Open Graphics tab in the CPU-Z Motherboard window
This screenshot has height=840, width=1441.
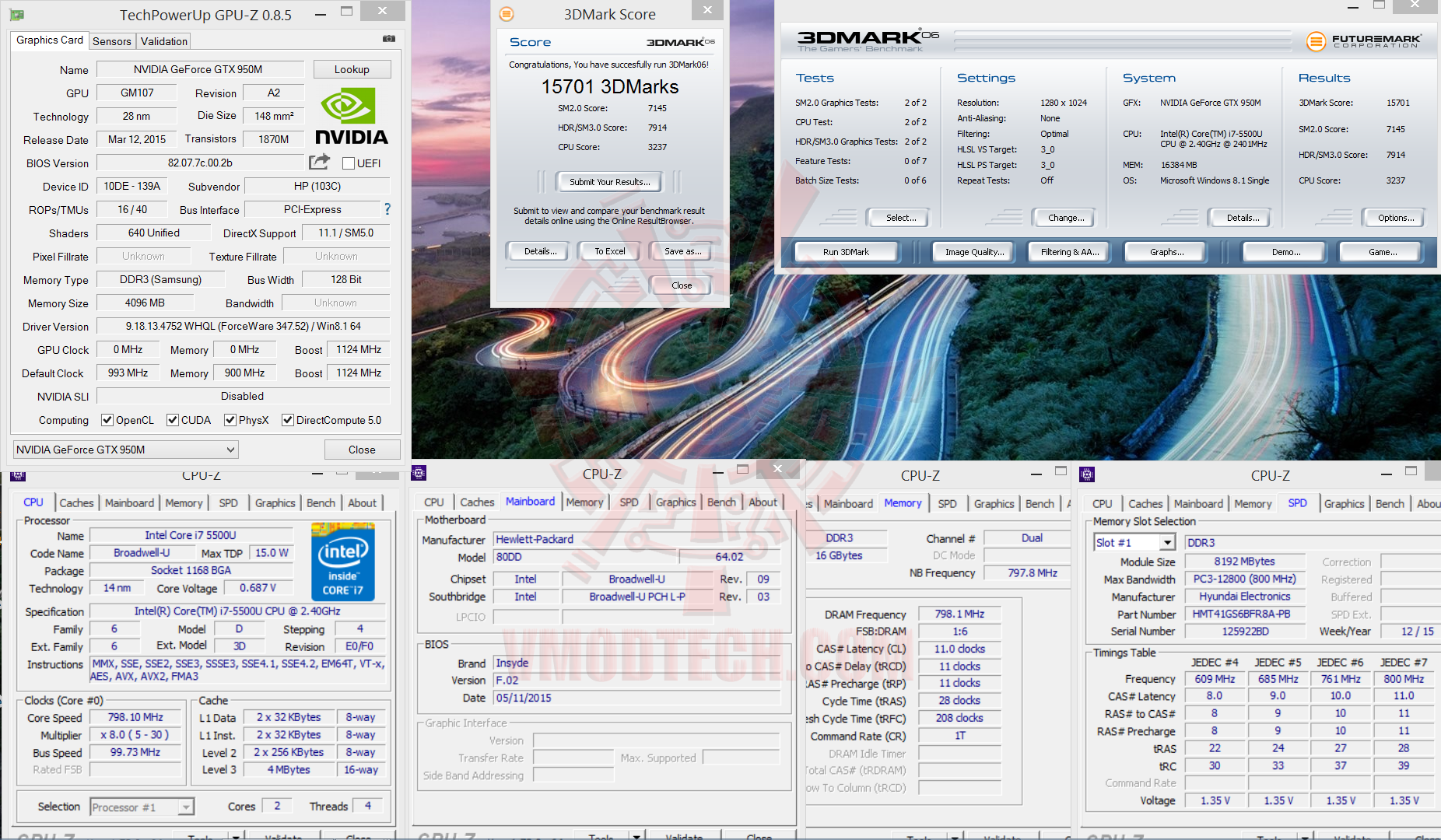[675, 502]
